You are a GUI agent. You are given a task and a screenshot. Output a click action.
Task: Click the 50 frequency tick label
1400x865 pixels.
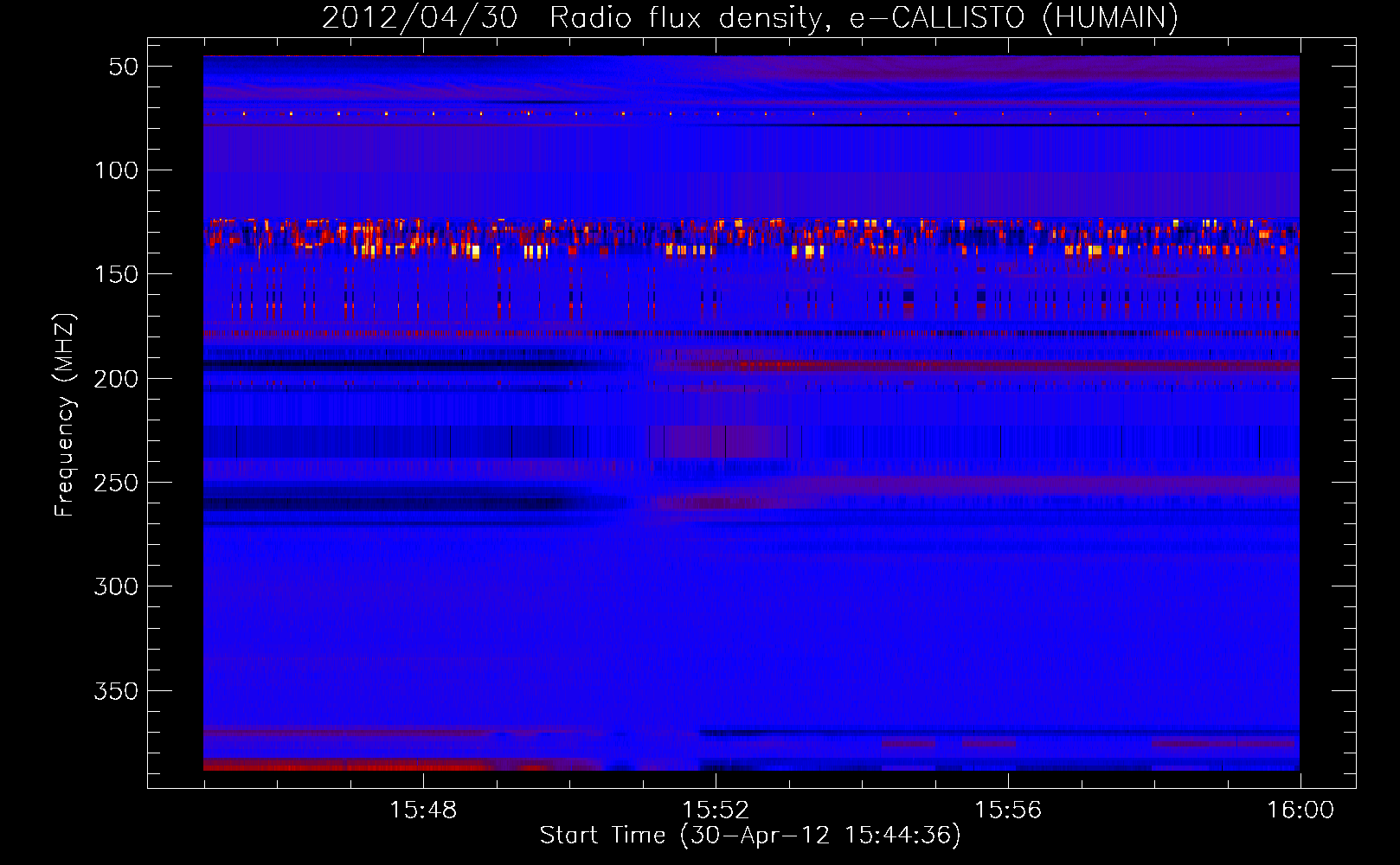click(124, 67)
